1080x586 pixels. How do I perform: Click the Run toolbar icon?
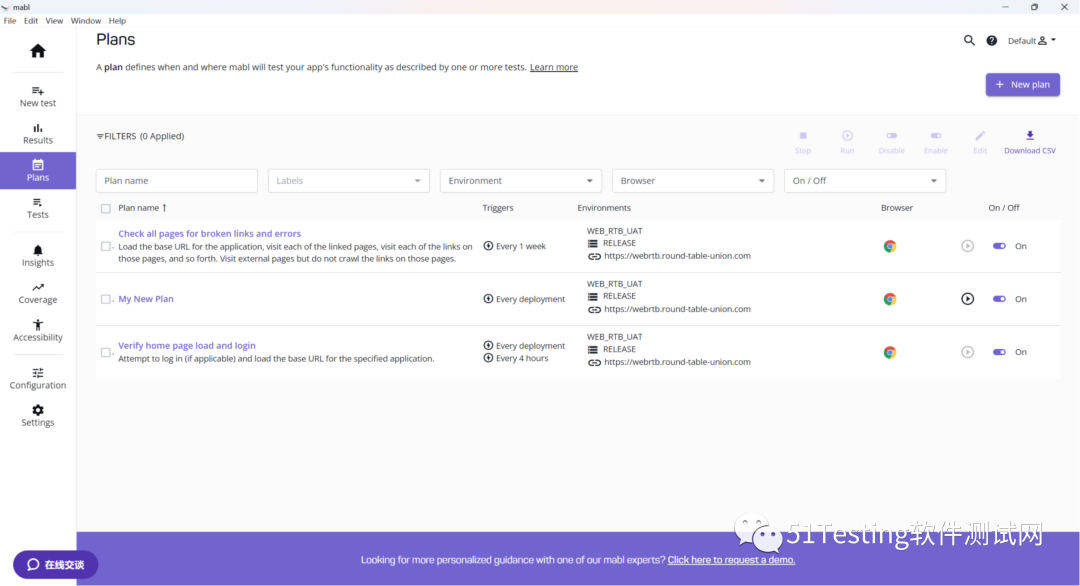click(x=847, y=143)
